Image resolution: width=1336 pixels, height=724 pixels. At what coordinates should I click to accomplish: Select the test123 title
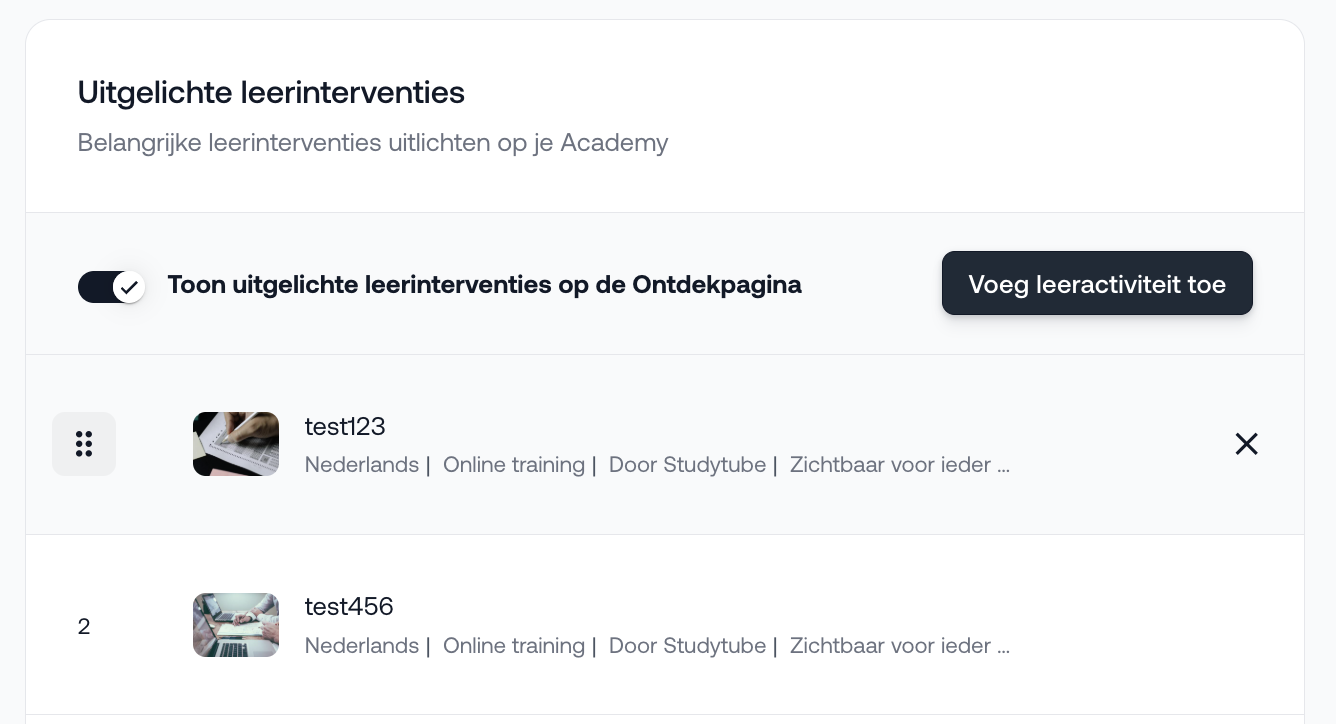pyautogui.click(x=345, y=426)
